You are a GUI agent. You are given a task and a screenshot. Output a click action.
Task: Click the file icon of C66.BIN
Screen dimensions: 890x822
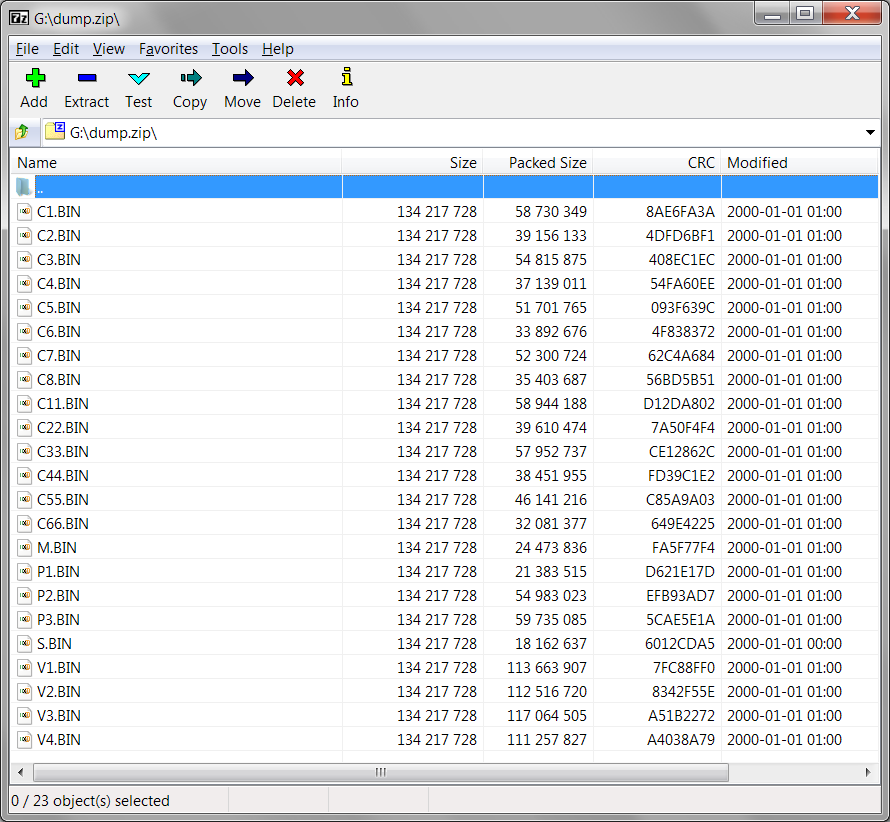pyautogui.click(x=24, y=523)
